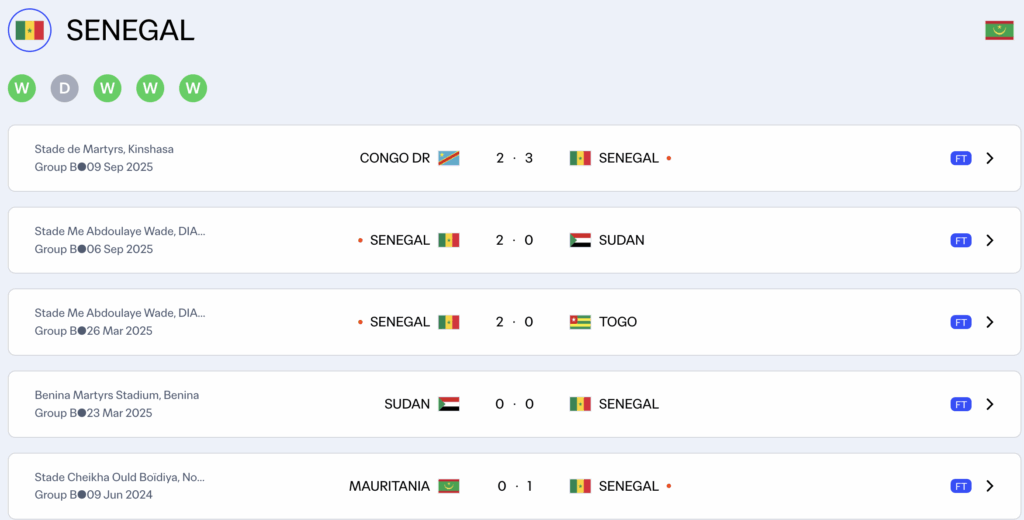Click Sudan flag in the 23 Mar match

449,404
